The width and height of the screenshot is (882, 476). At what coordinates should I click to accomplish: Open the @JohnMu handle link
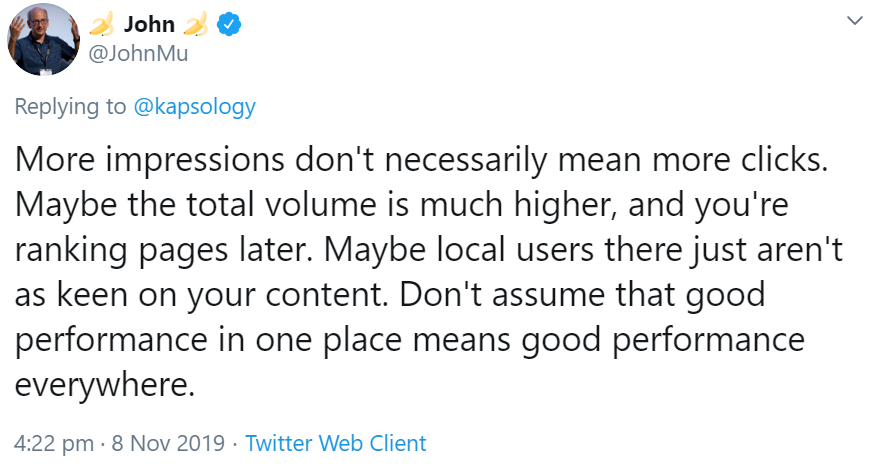coord(138,53)
